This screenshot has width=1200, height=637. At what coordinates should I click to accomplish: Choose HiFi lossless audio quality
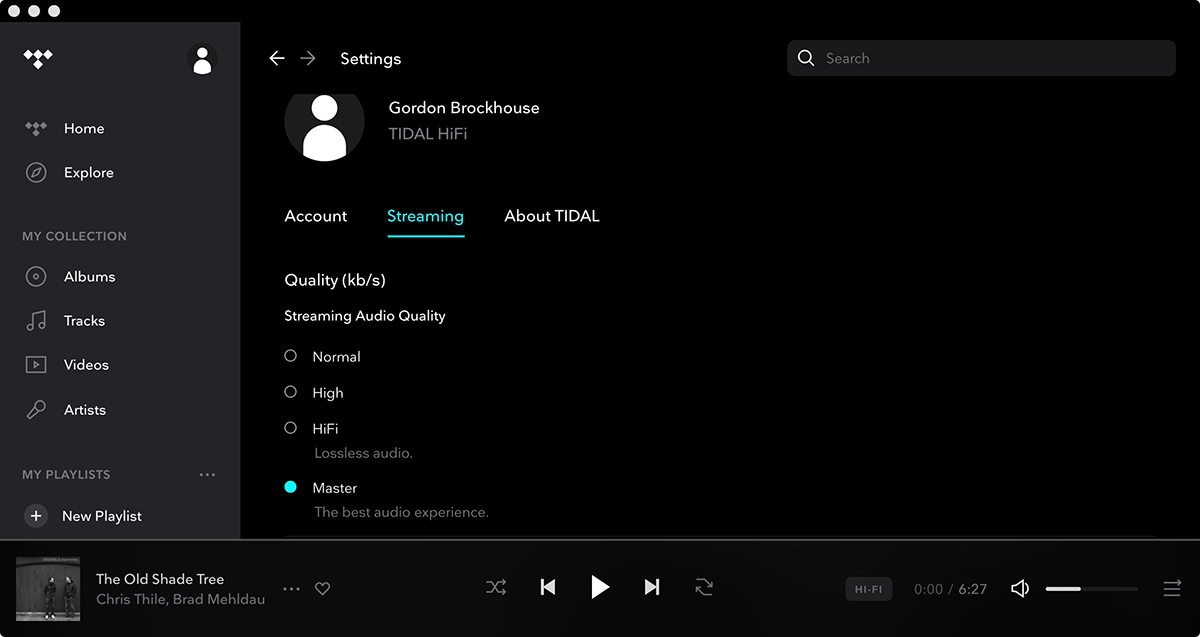(291, 428)
